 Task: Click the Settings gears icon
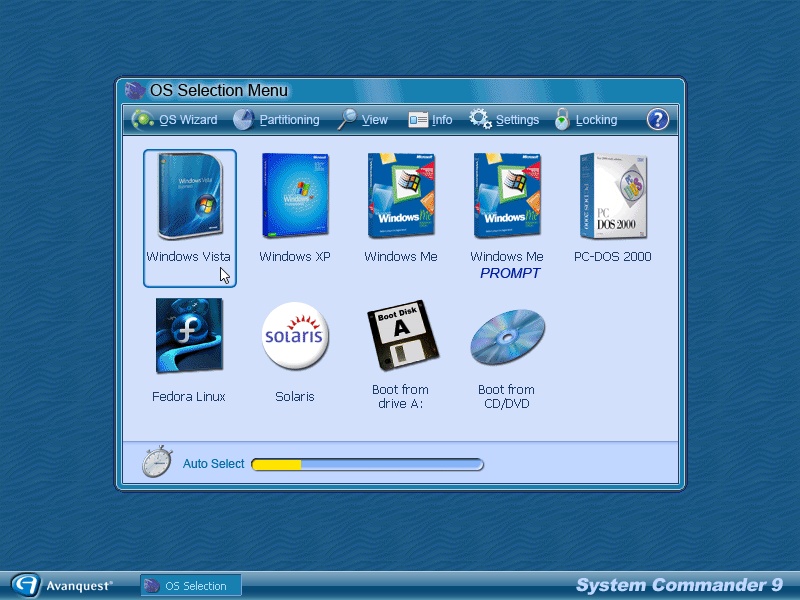[480, 119]
